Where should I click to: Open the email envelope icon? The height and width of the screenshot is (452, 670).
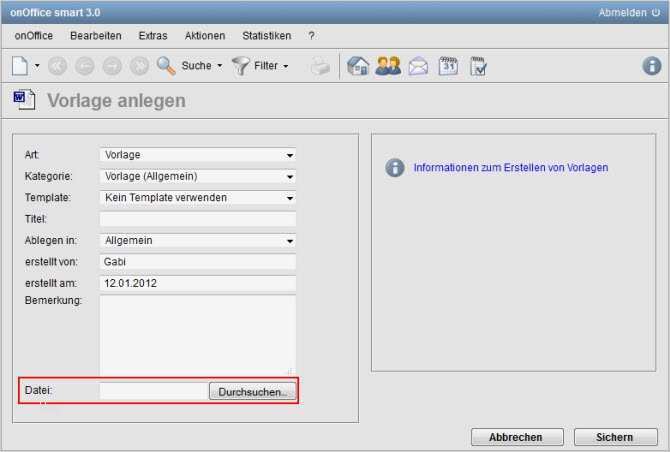(418, 67)
